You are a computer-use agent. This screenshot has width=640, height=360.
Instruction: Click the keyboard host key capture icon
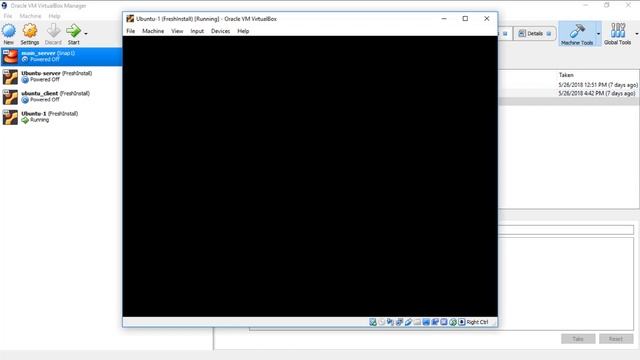point(462,322)
